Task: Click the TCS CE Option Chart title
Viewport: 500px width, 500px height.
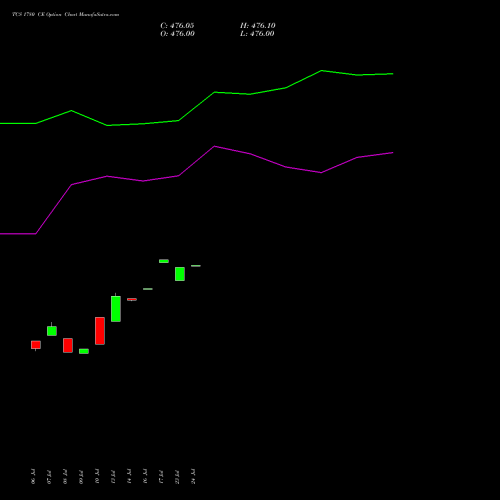Action: pos(65,15)
